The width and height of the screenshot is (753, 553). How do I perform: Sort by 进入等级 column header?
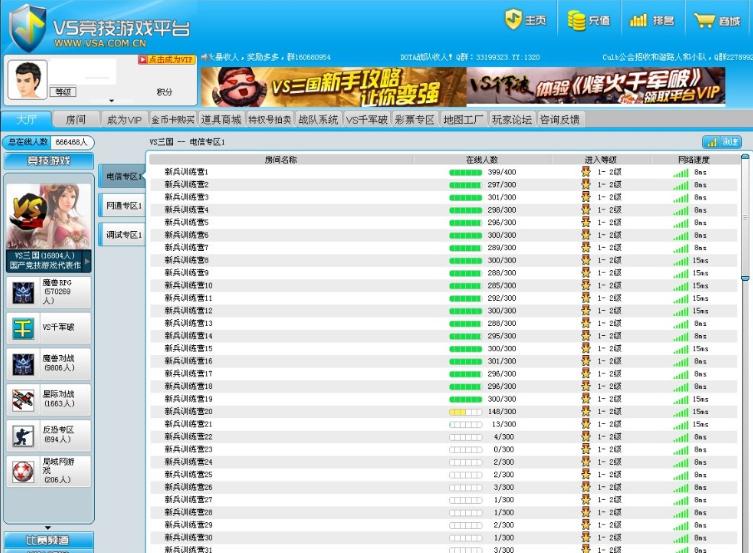(x=601, y=160)
